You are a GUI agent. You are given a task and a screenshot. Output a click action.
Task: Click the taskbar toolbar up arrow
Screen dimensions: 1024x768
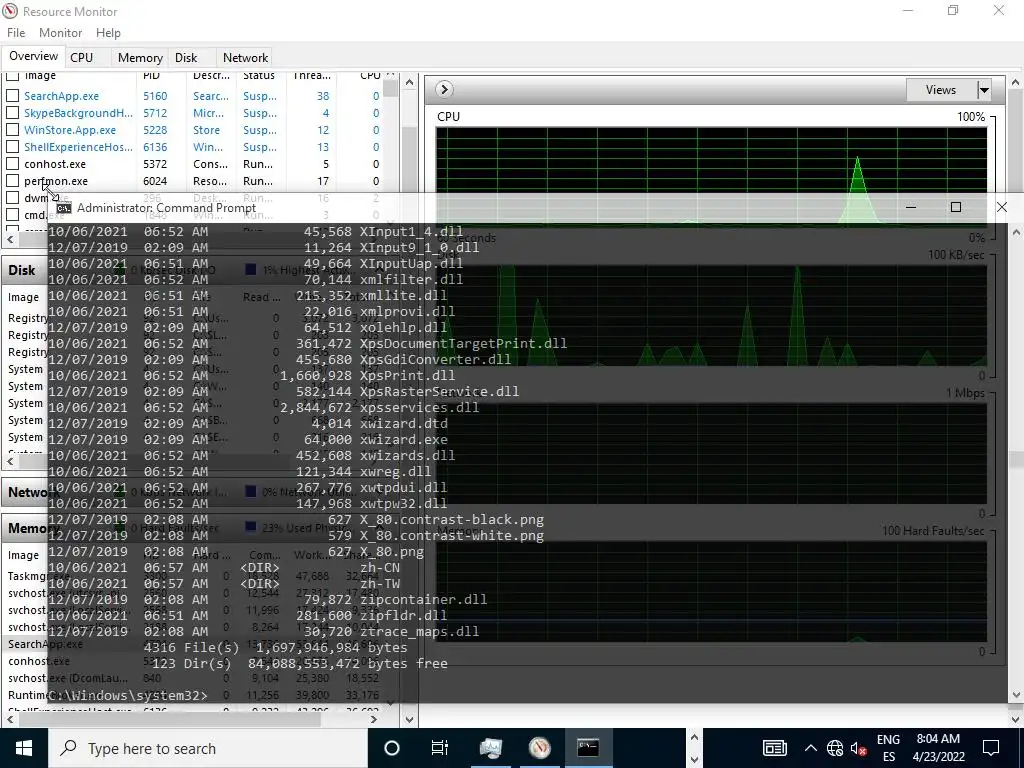694,737
